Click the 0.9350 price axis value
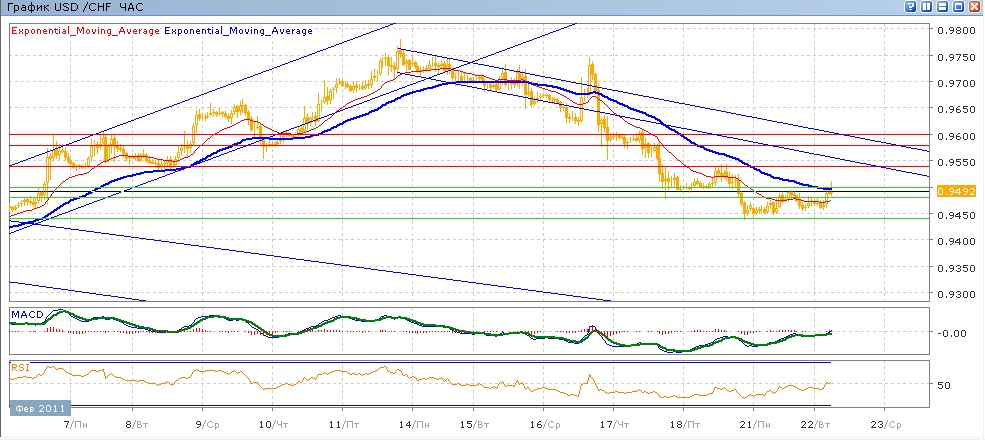 [x=954, y=268]
